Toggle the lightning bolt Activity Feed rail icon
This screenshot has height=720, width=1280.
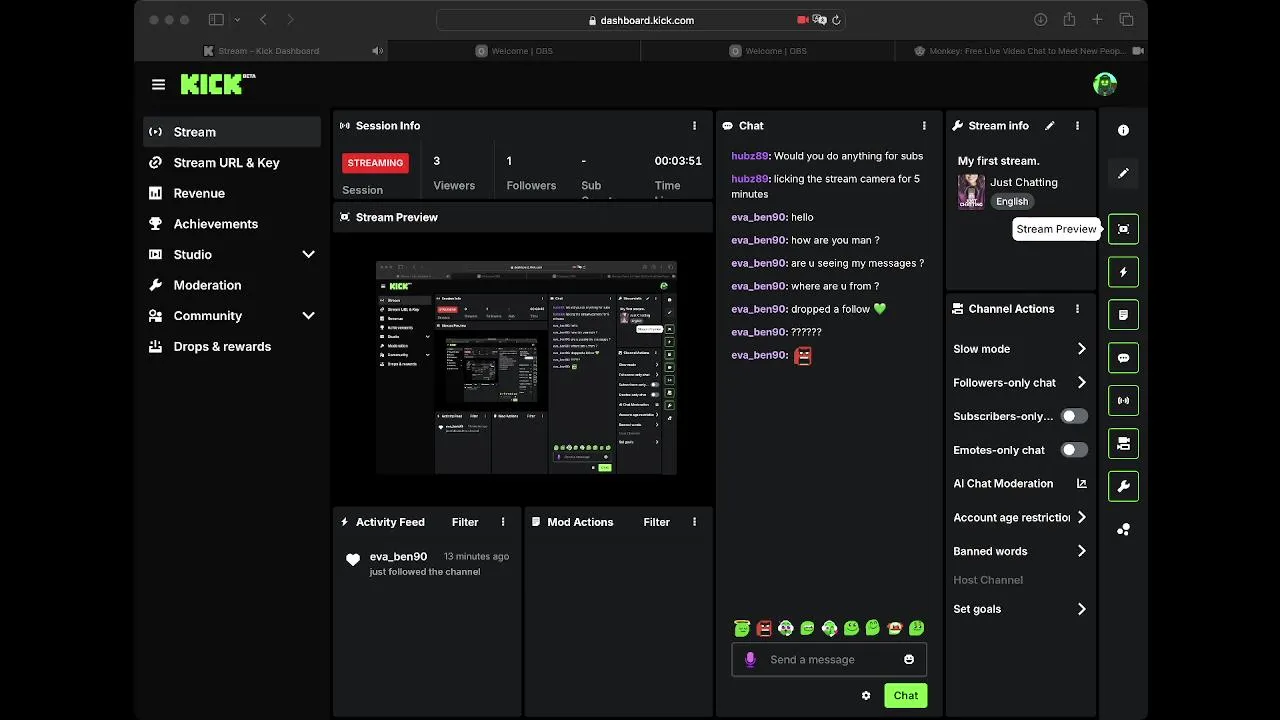coord(1123,272)
